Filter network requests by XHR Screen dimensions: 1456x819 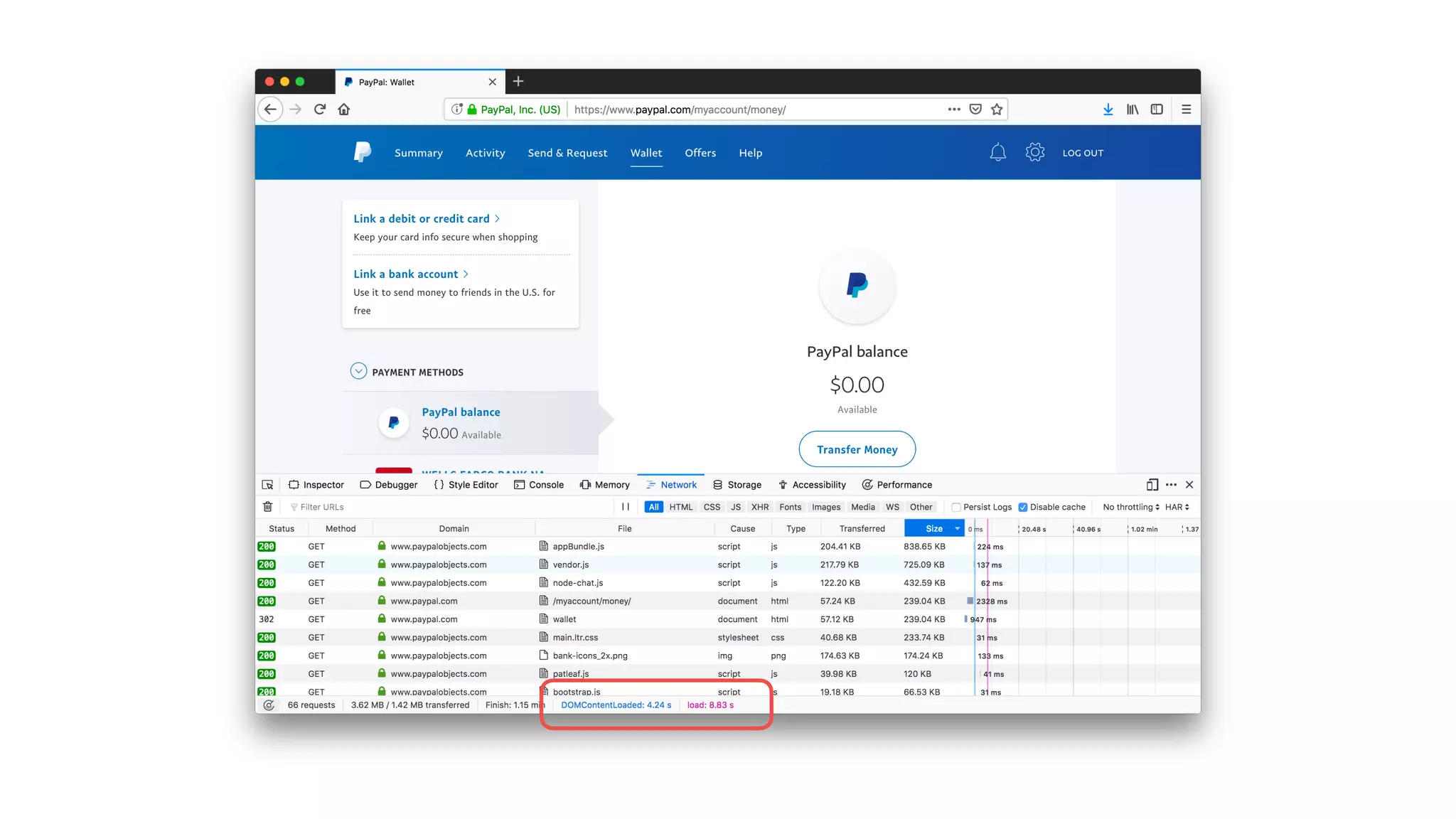[x=759, y=507]
